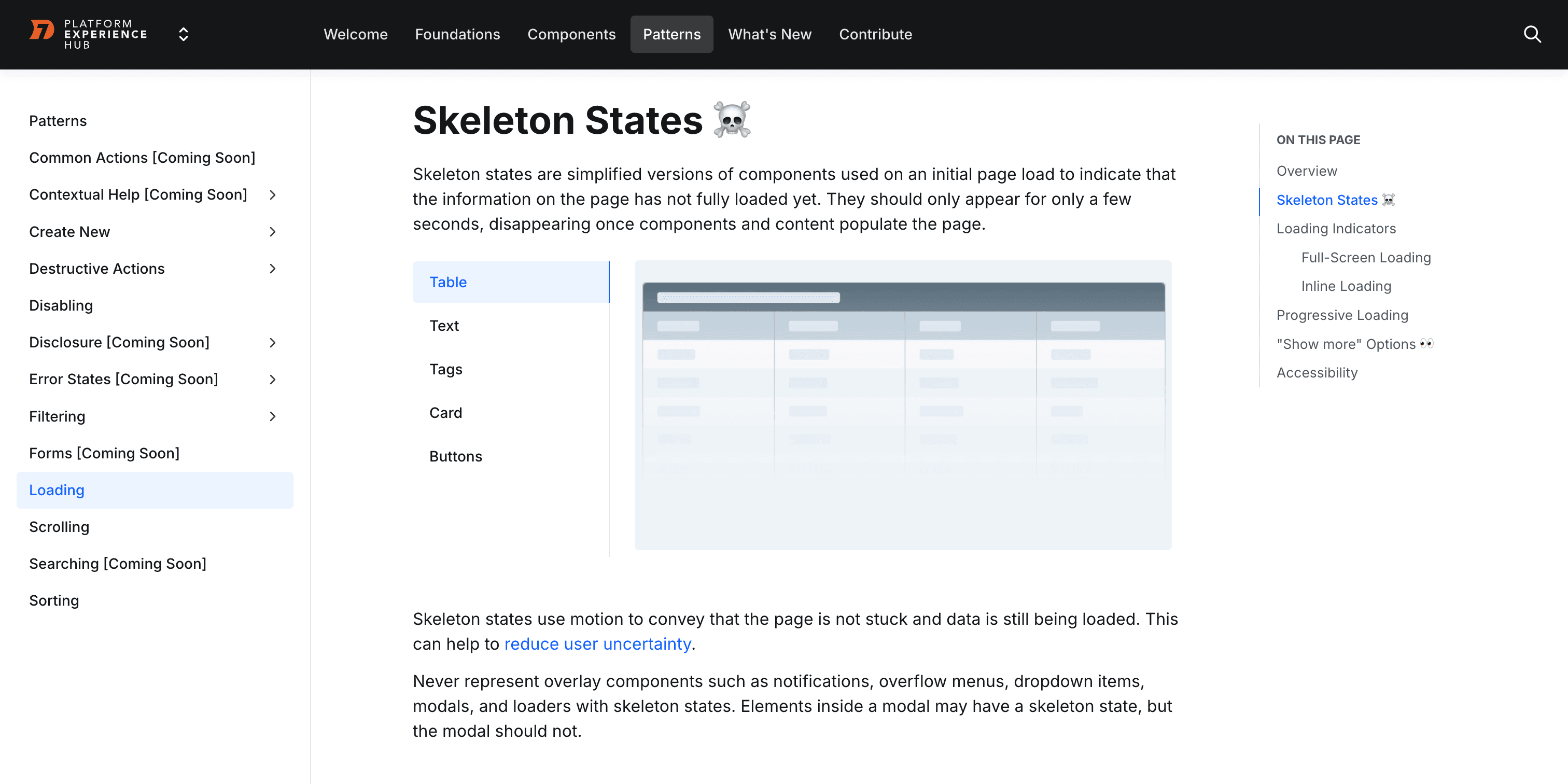The image size is (1568, 784).
Task: Follow the 'reduce user uncertainty' link
Action: (597, 644)
